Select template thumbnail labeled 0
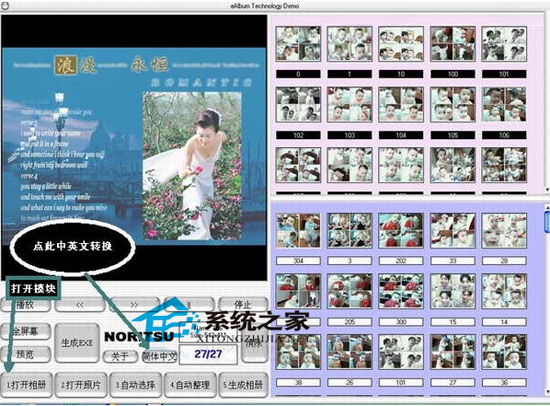The width and height of the screenshot is (550, 406). [298, 44]
